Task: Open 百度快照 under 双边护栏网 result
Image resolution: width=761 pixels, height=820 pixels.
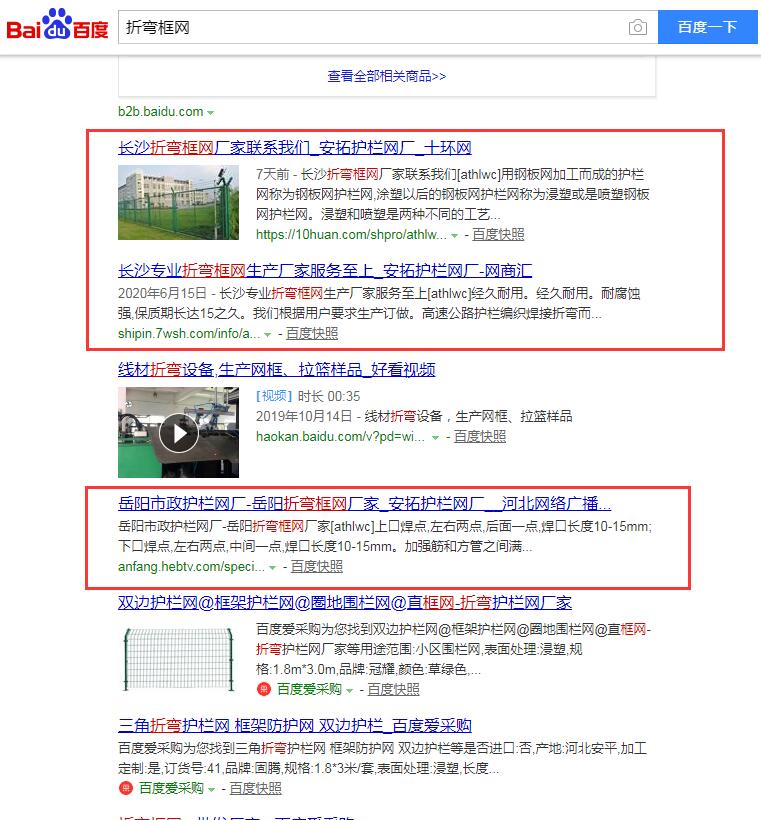Action: (393, 689)
